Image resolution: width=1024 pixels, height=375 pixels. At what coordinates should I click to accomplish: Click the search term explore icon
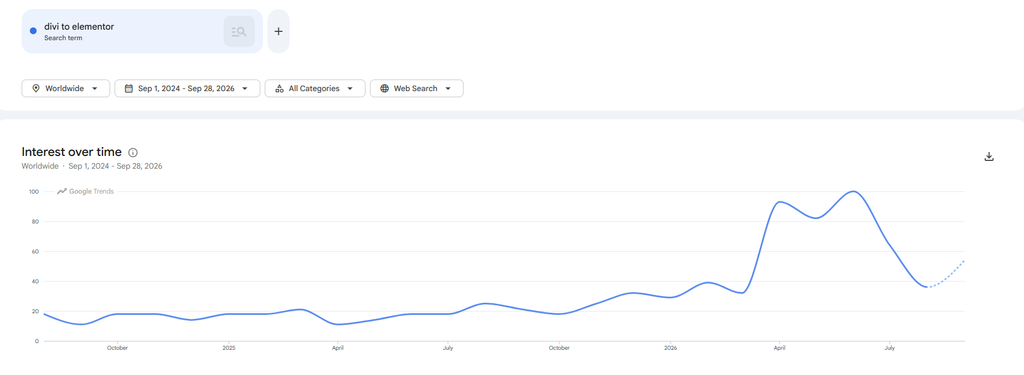[239, 31]
